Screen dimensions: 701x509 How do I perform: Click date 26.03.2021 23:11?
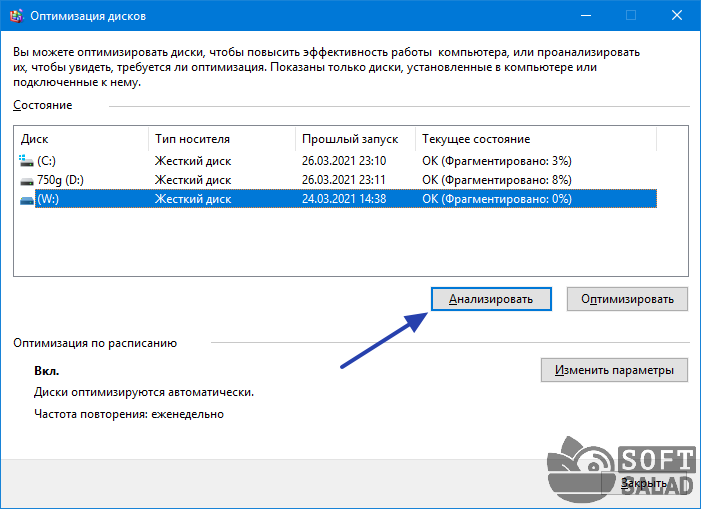tap(343, 180)
